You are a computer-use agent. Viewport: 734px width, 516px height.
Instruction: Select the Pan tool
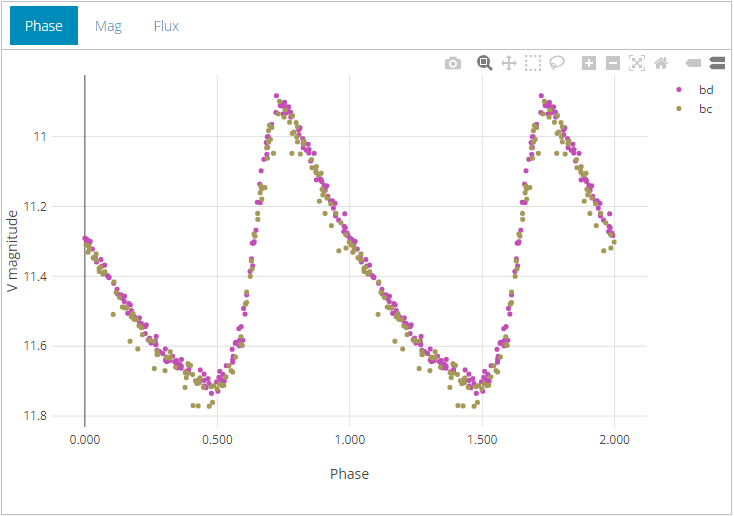509,63
